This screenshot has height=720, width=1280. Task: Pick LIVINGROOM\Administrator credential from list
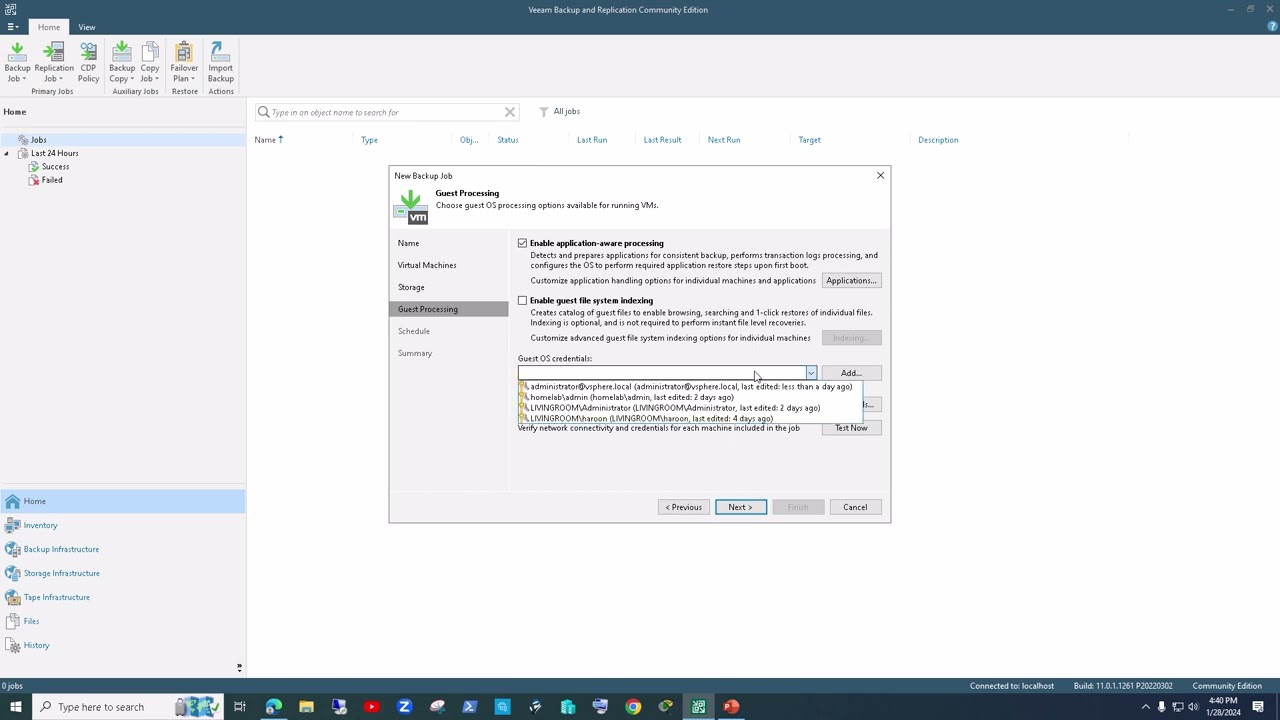689,408
